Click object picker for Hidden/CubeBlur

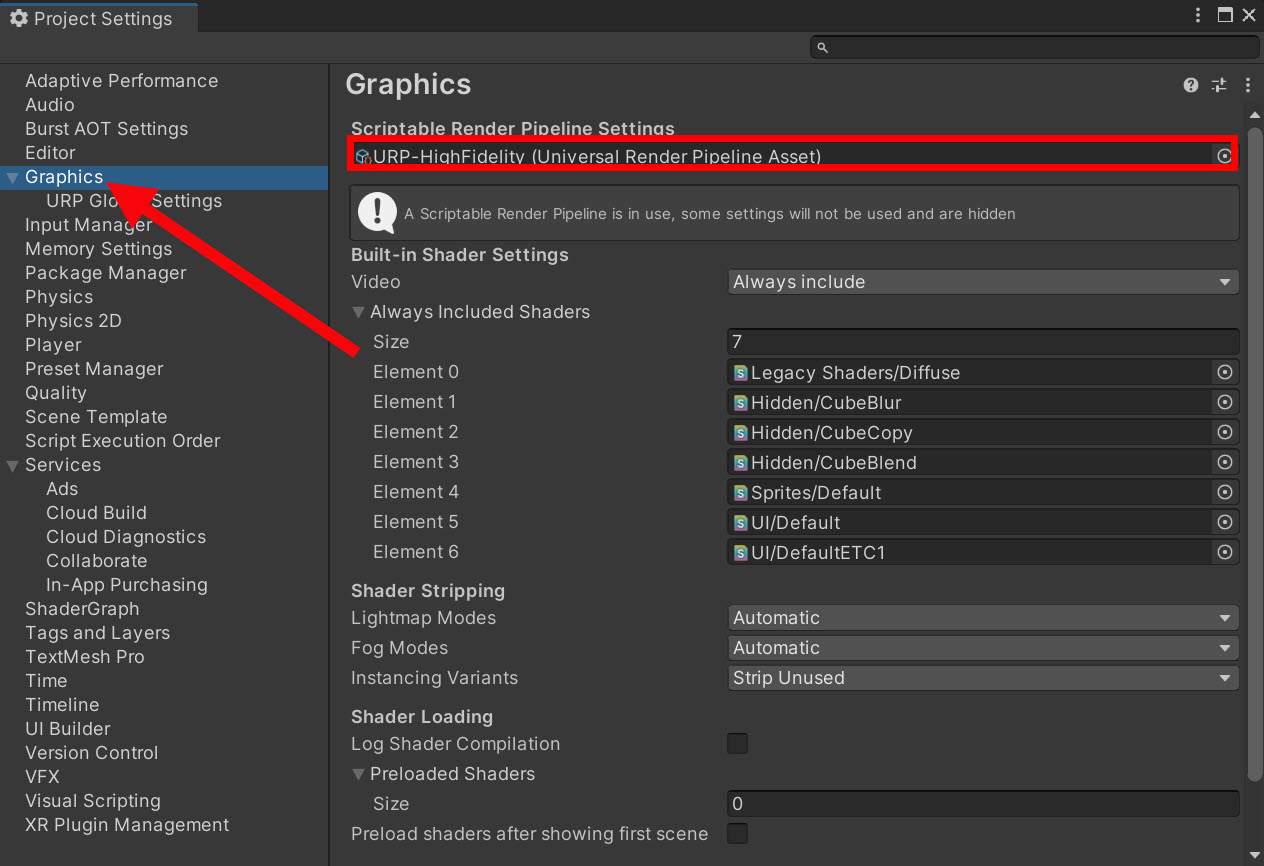pos(1224,402)
